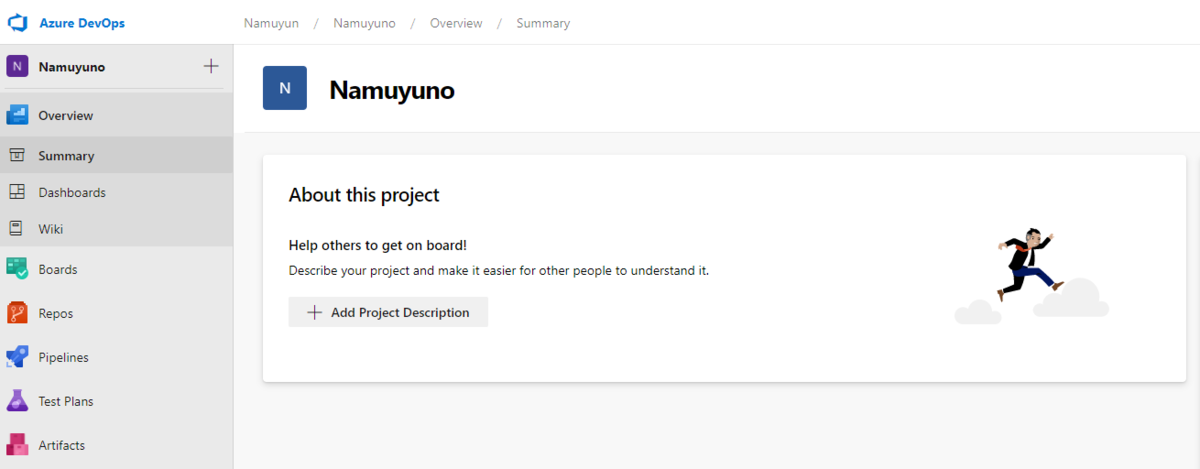
Task: Click the About this project heading
Action: (364, 195)
